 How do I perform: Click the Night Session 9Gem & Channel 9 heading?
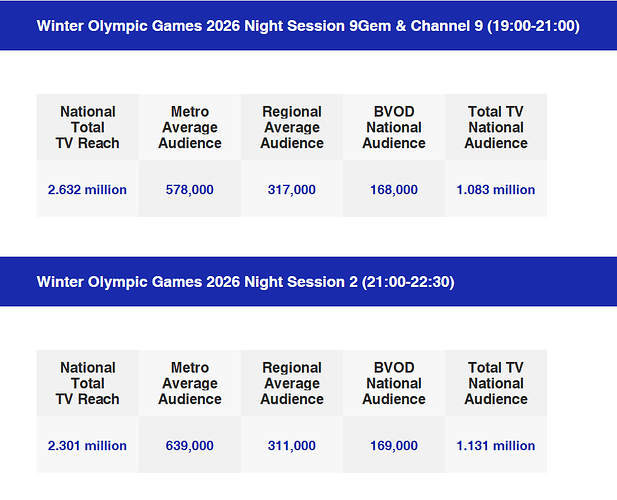(x=308, y=25)
